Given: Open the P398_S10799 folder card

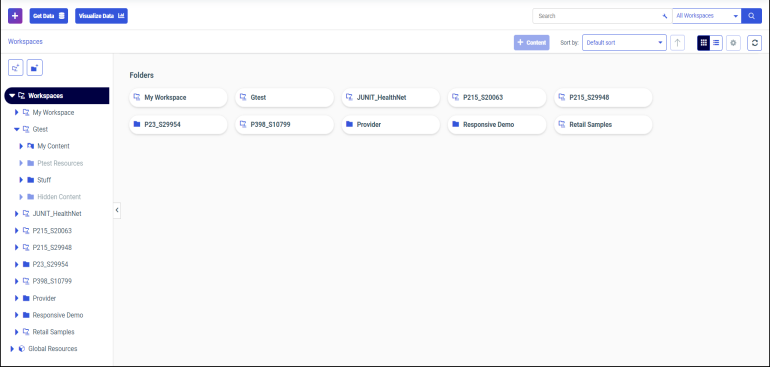Looking at the screenshot, I should (x=284, y=124).
